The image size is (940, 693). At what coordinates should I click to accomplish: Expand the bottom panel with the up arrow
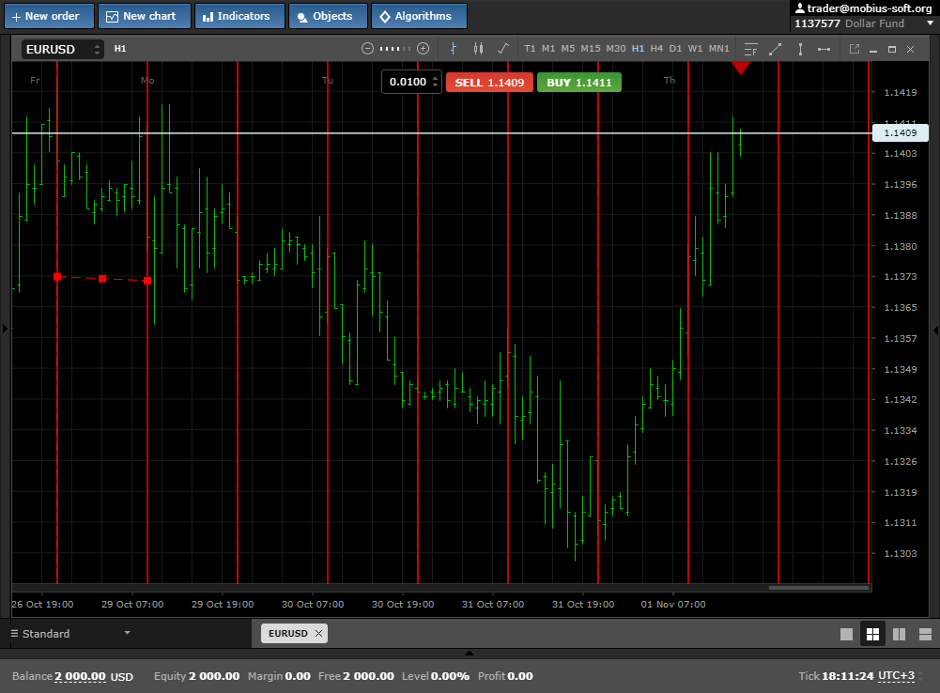[x=469, y=653]
